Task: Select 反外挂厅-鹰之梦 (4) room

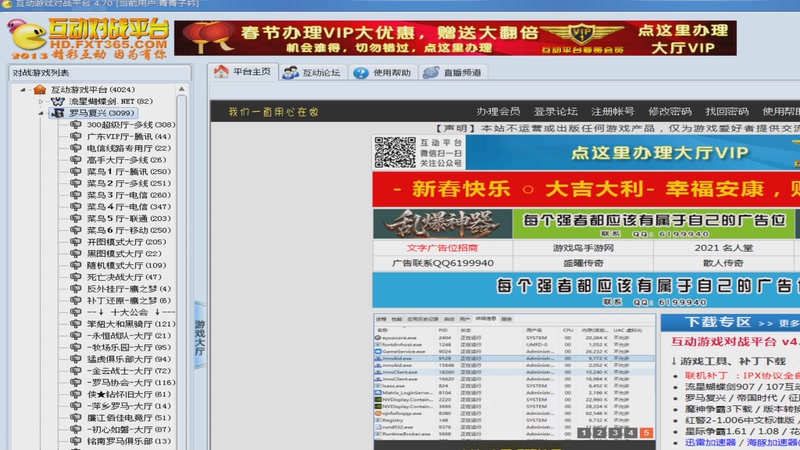Action: [129, 289]
